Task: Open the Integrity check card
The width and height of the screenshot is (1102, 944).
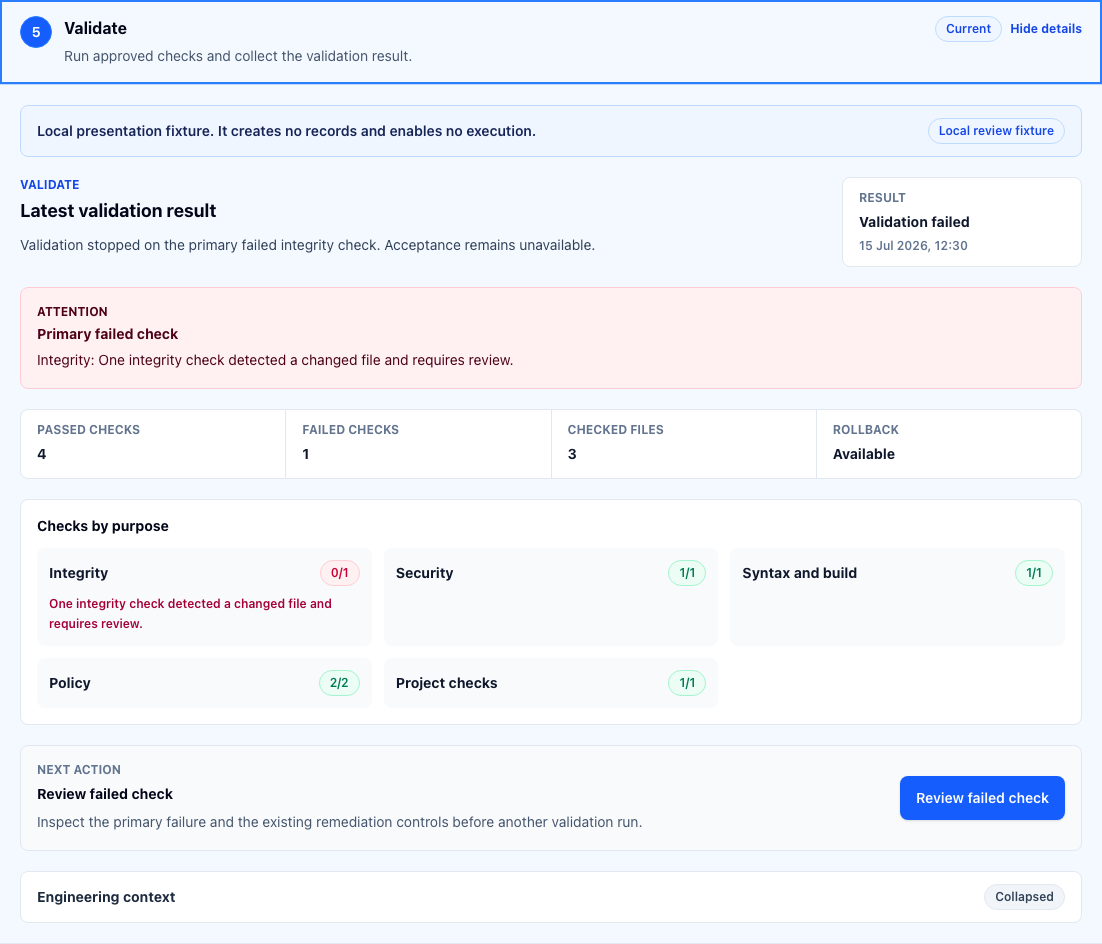Action: pos(204,597)
